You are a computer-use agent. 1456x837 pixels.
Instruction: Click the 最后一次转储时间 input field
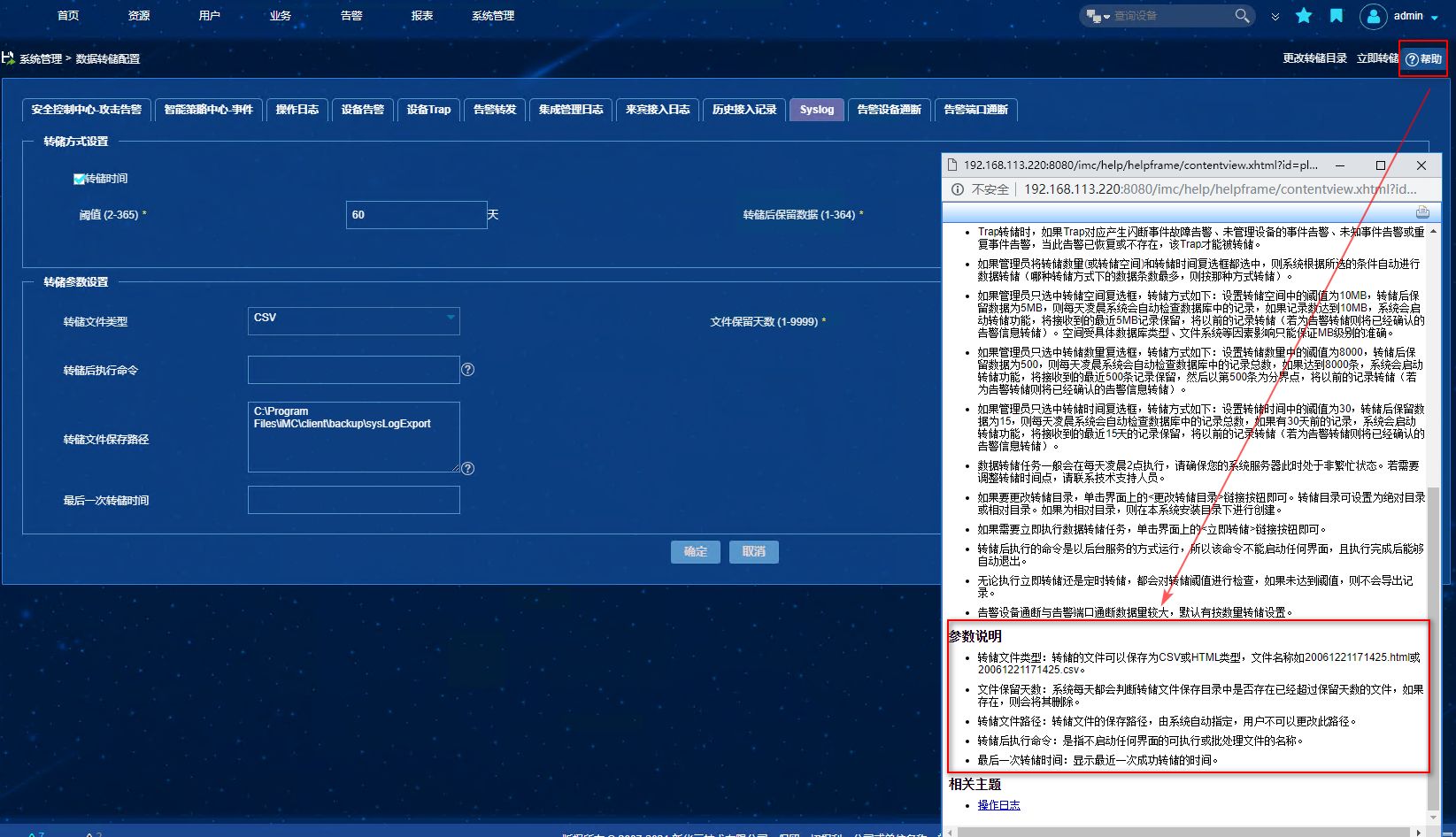coord(354,500)
